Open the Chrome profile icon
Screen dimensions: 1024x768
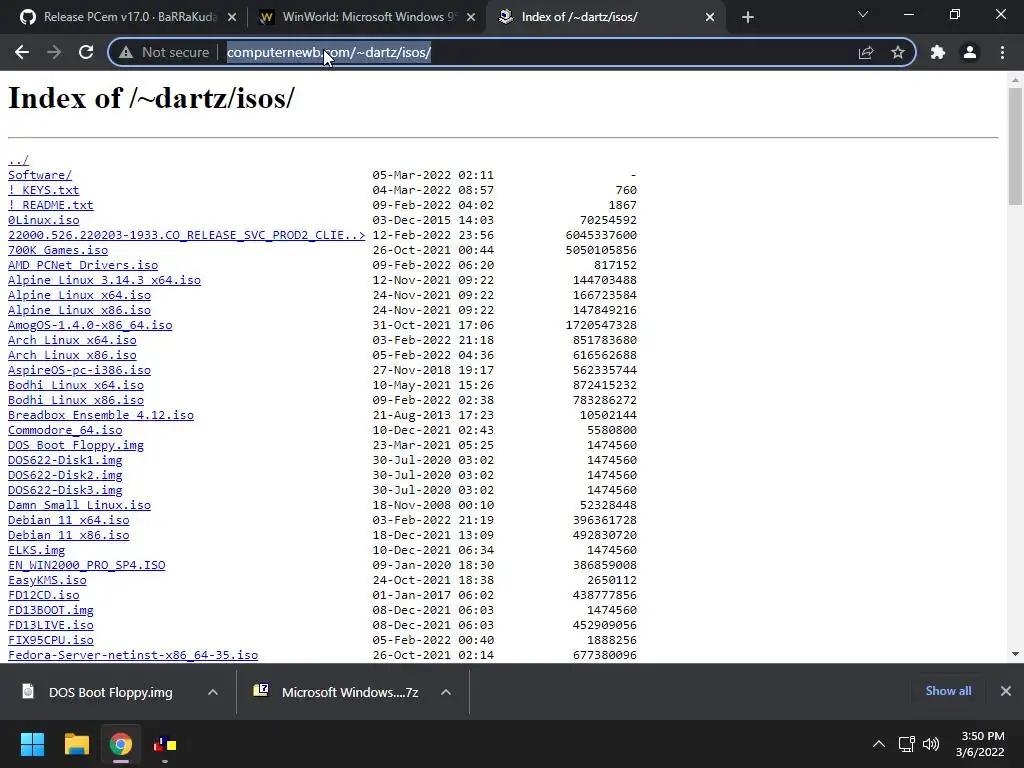[x=970, y=52]
